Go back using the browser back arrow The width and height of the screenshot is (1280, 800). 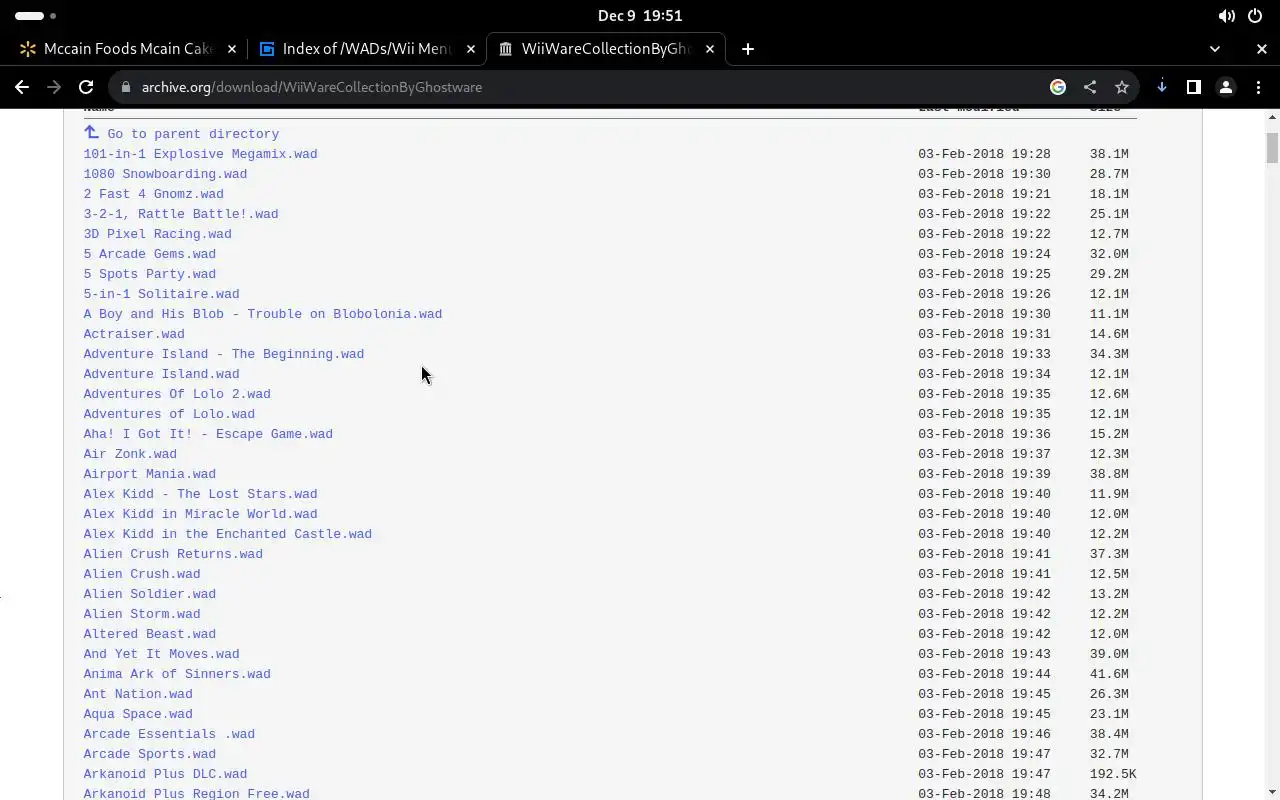coord(22,87)
